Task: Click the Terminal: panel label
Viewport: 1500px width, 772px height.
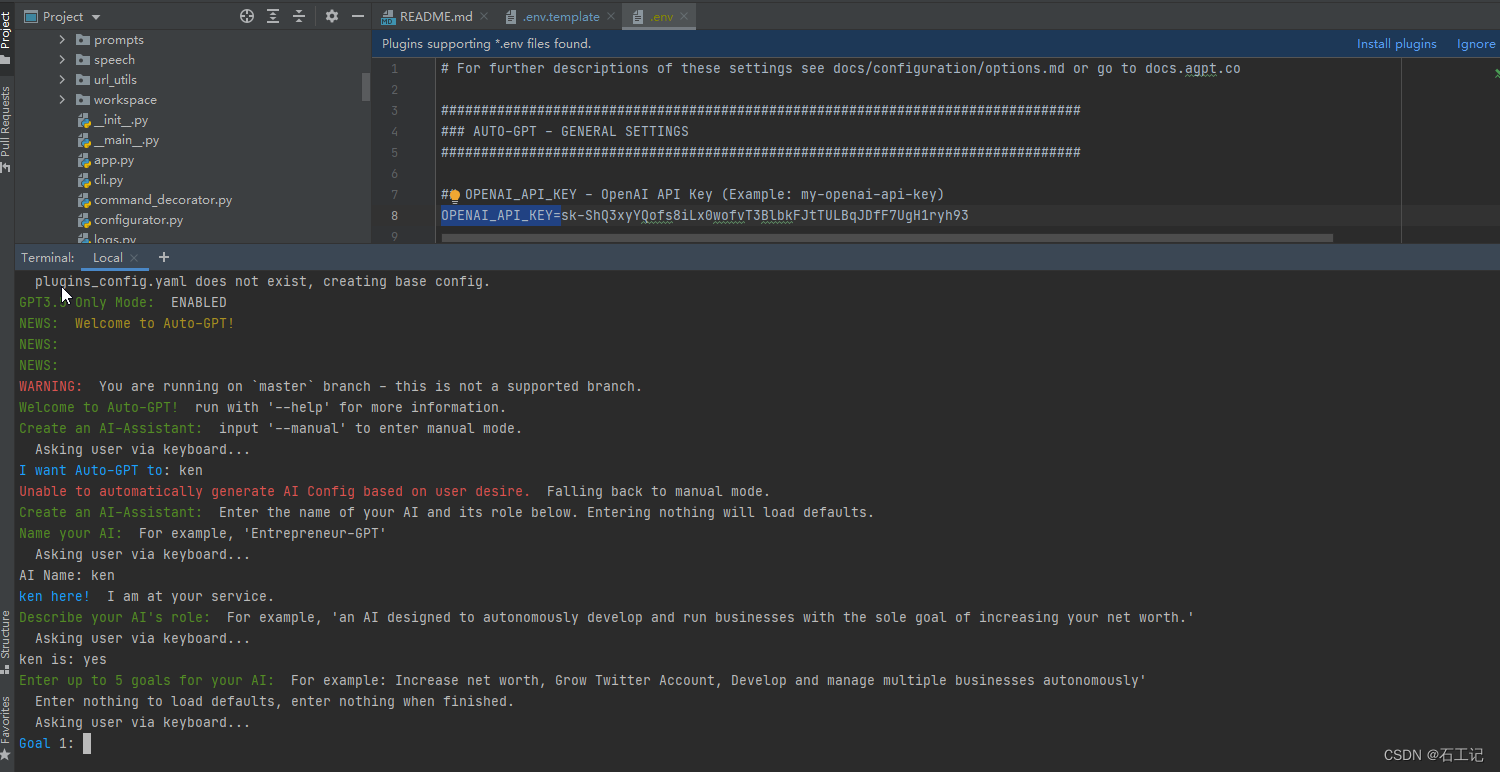Action: pos(48,258)
